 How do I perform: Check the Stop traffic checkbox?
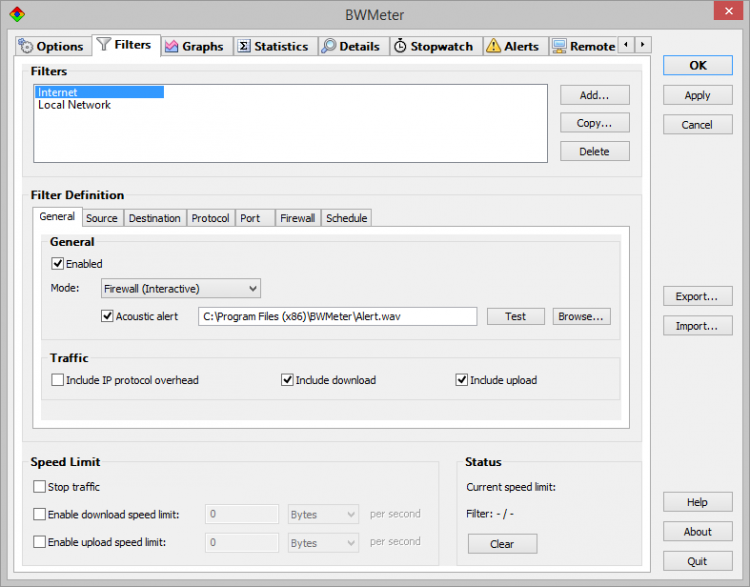coord(39,487)
